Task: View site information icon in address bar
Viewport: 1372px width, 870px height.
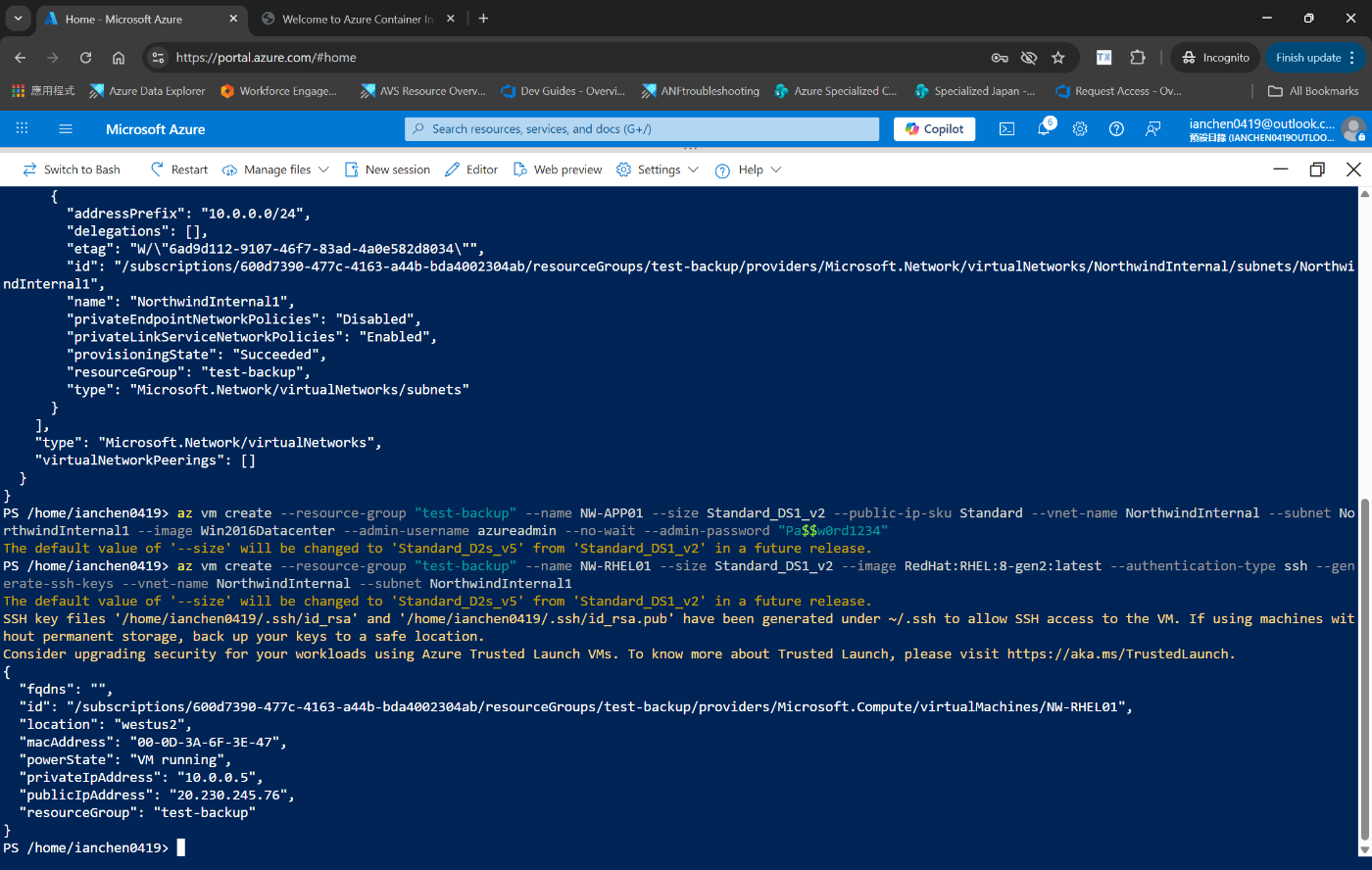Action: 158,58
